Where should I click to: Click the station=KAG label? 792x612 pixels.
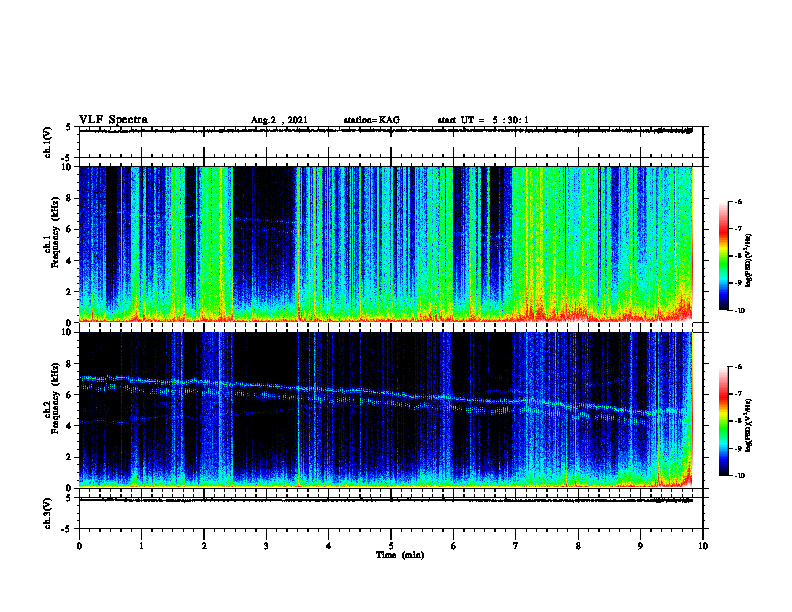371,120
